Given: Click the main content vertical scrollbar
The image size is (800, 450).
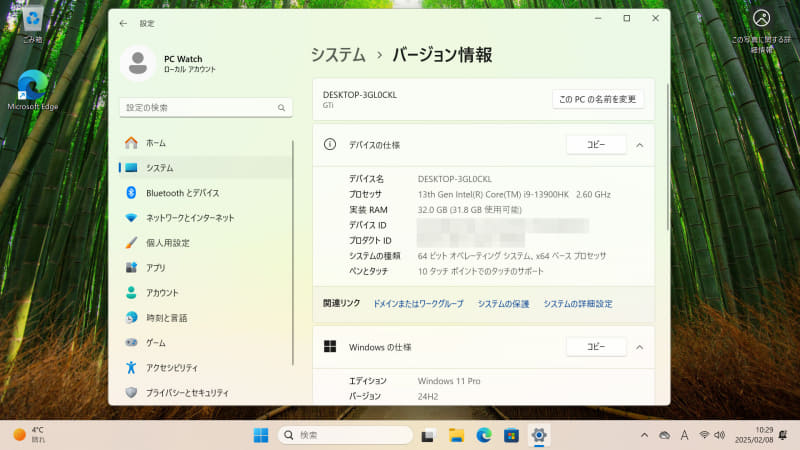Looking at the screenshot, I should [668, 157].
